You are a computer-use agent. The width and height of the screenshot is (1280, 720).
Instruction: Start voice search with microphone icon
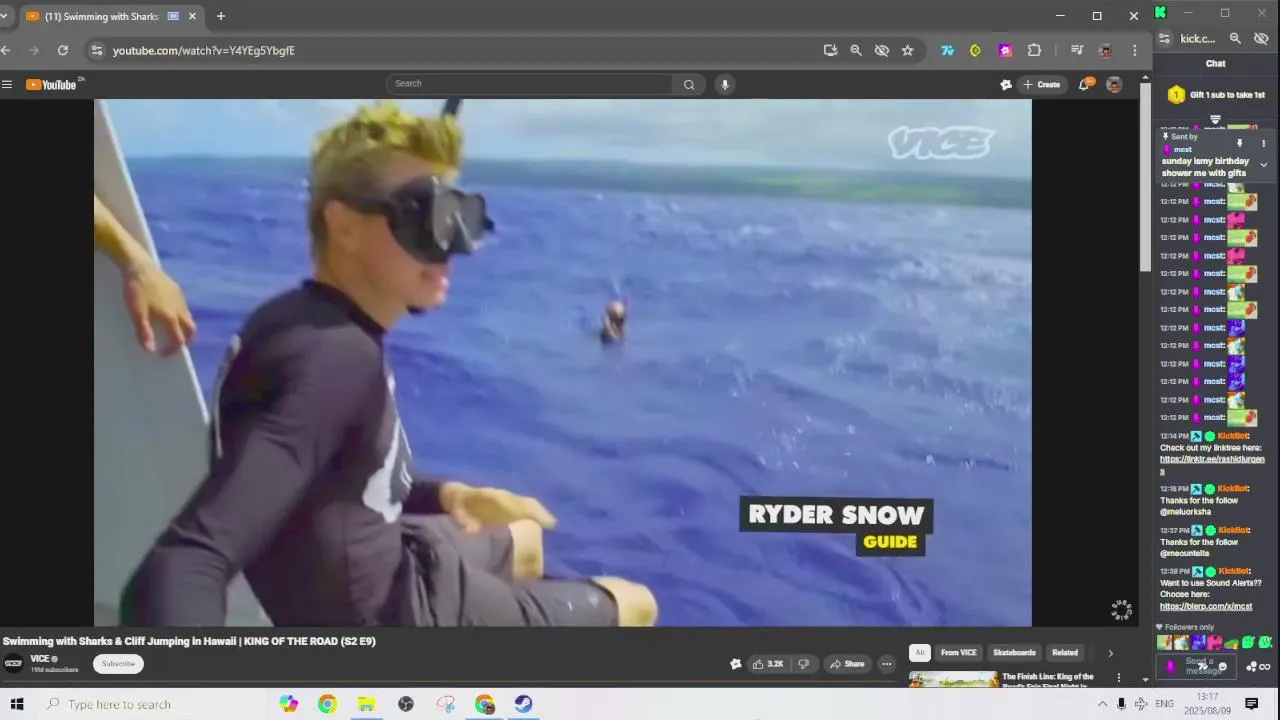pyautogui.click(x=725, y=85)
